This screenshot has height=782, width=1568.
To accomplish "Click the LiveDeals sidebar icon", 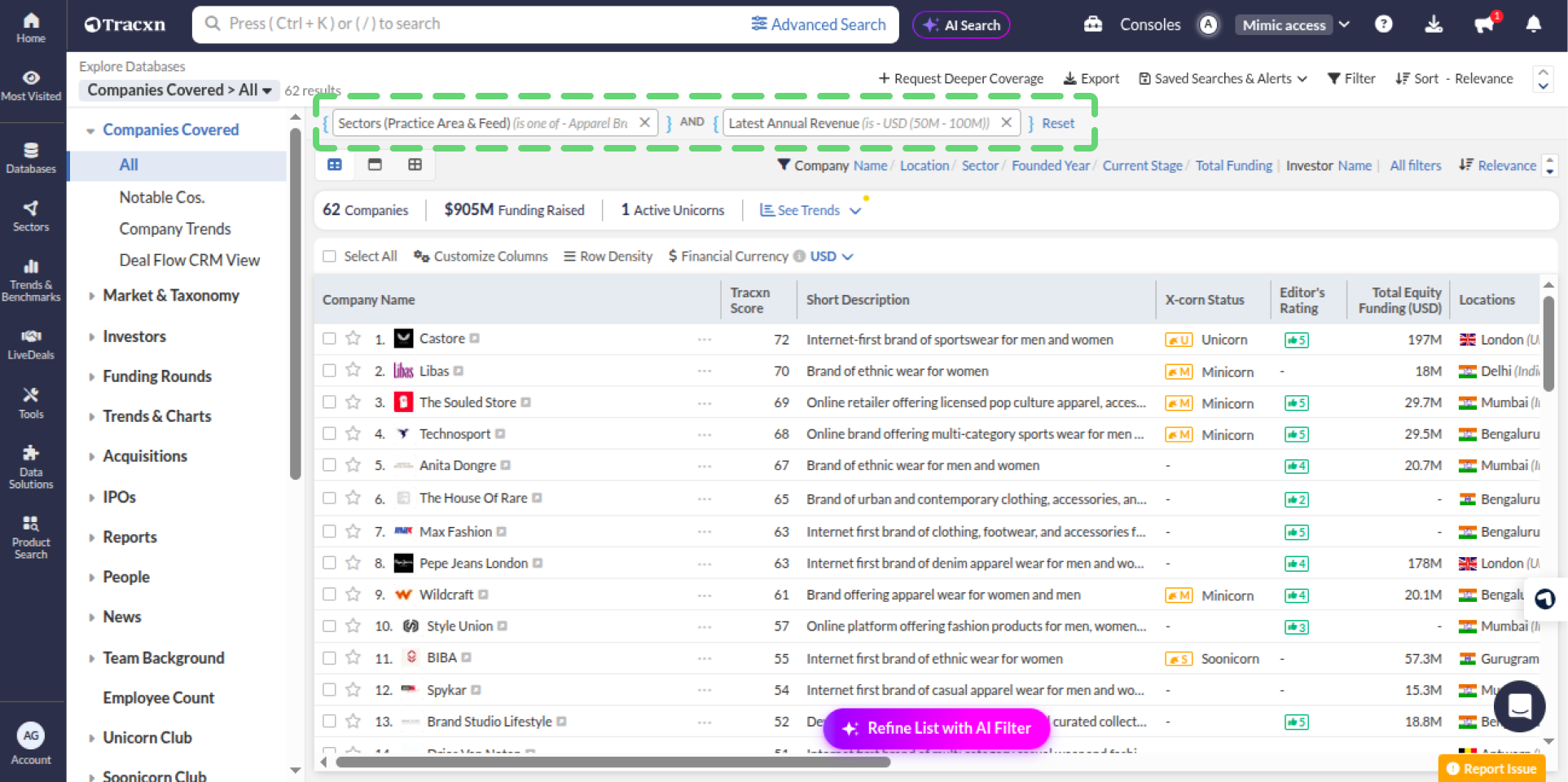I will pos(31,344).
